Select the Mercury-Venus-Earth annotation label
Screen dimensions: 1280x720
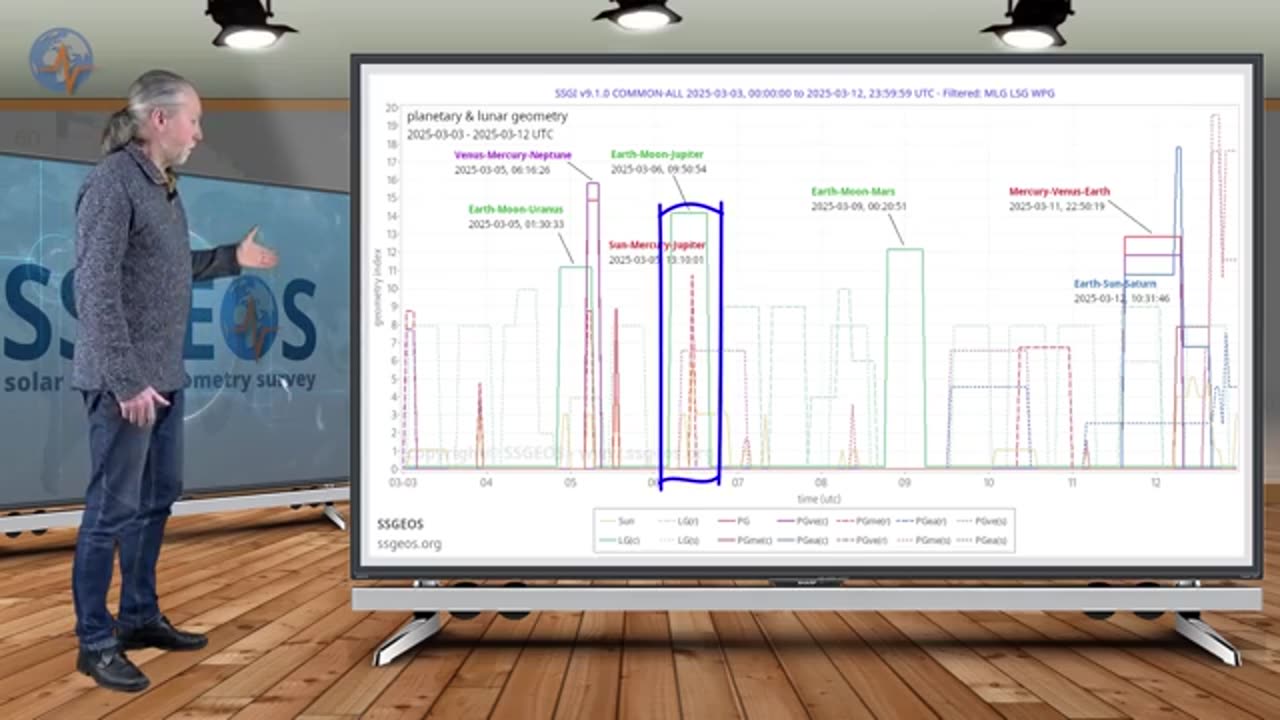click(x=1059, y=191)
